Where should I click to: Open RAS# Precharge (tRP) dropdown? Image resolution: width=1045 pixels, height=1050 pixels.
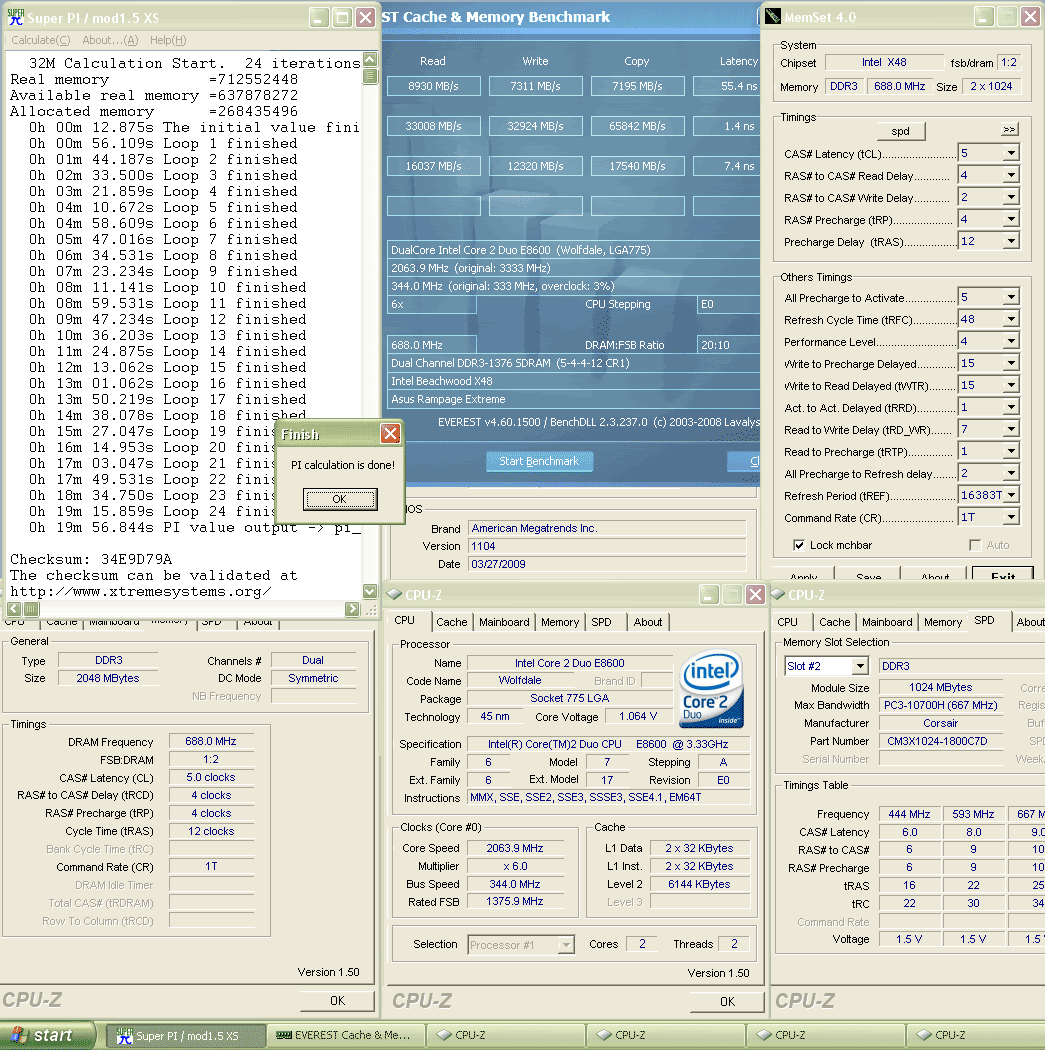[1011, 219]
